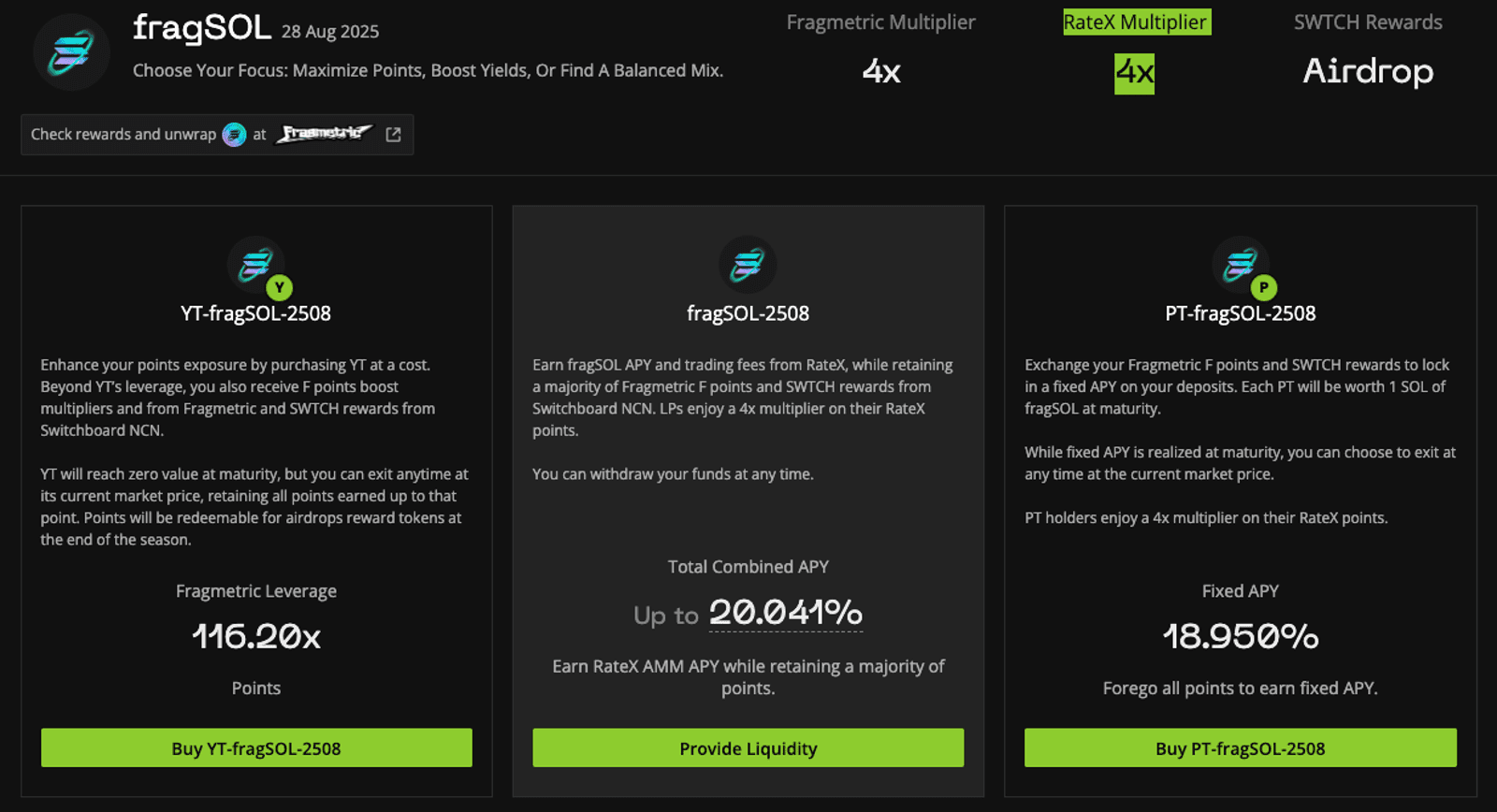Click underlined 20.041% combined APY value
Screen dimensions: 1497x812
786,613
